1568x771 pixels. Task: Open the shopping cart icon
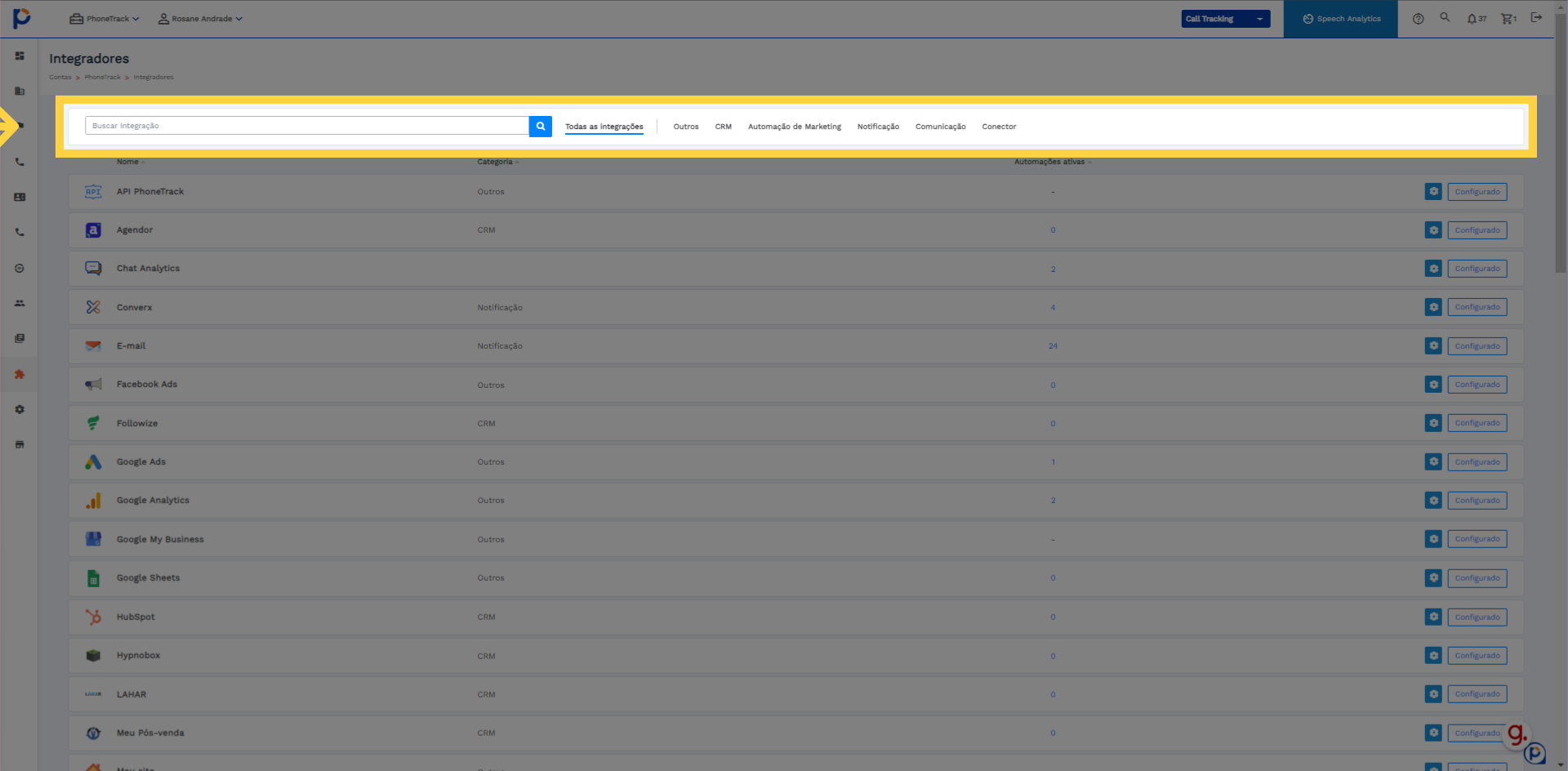pos(1508,19)
